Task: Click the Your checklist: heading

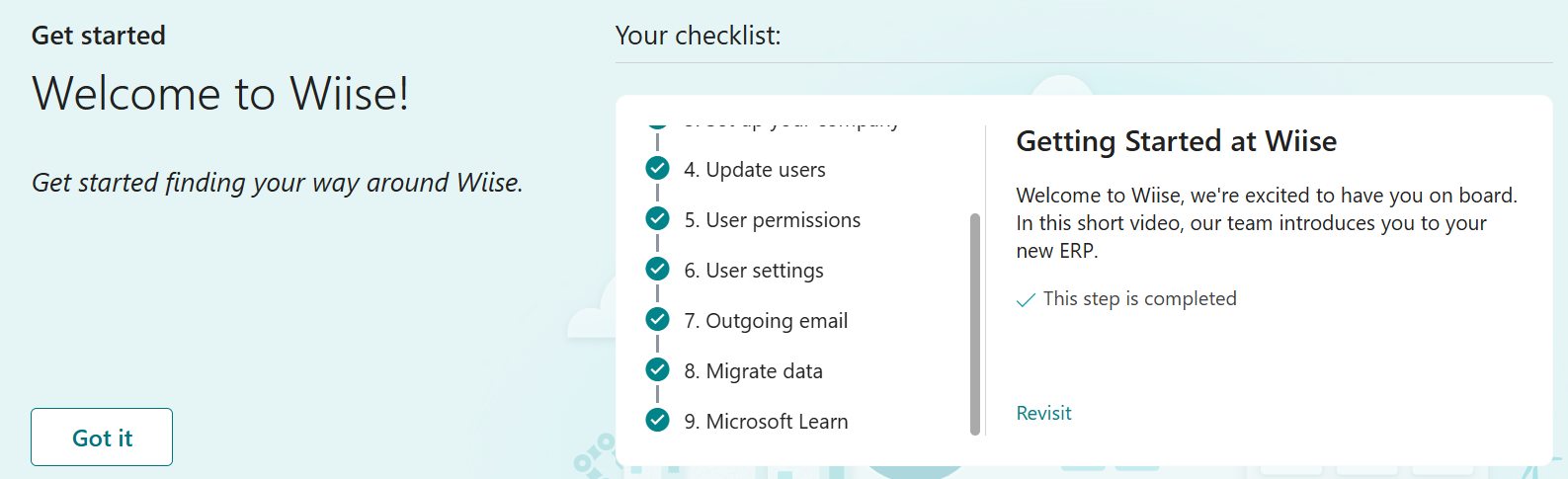Action: 698,36
